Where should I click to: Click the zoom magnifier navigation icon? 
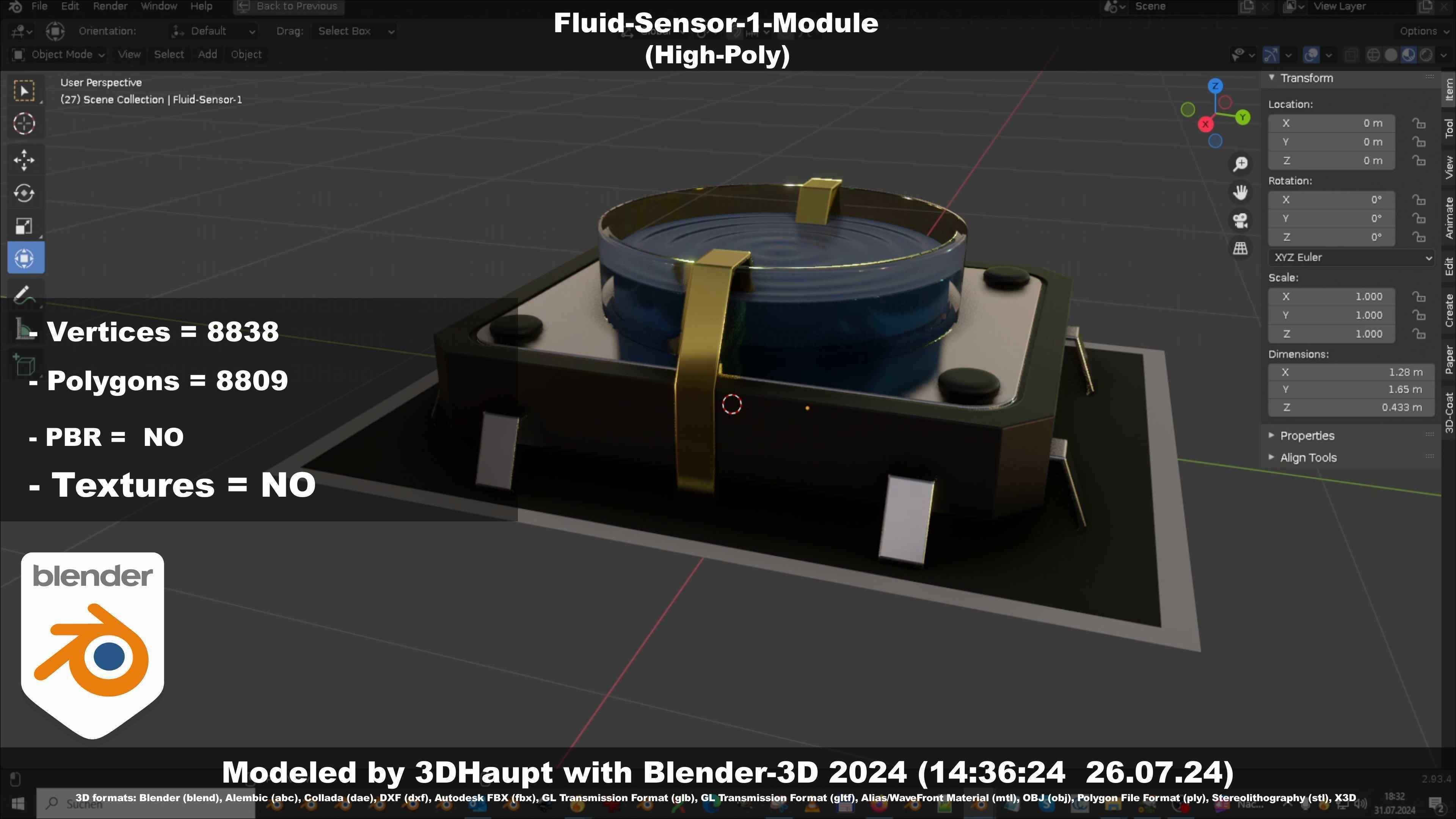1240,165
